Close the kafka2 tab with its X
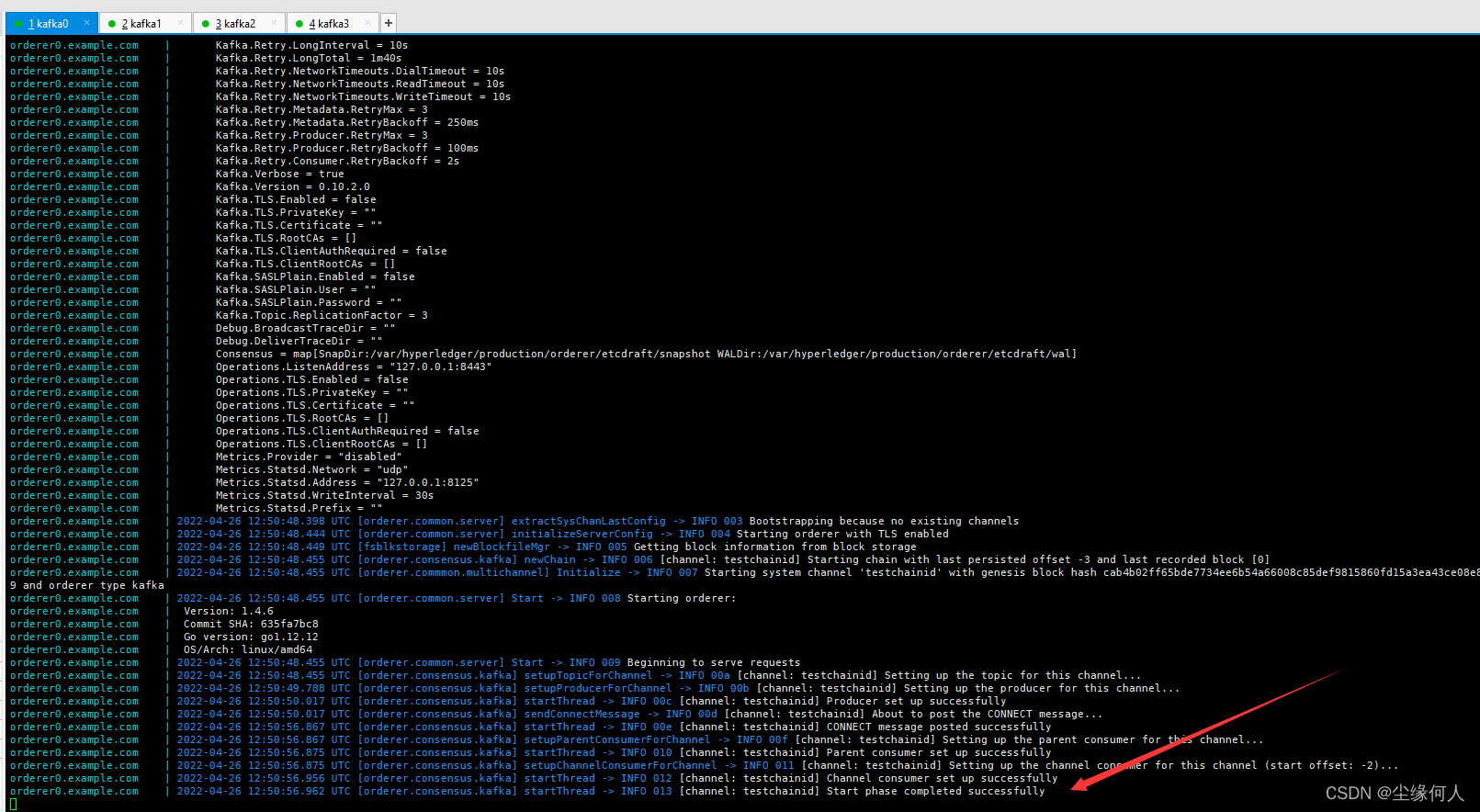The image size is (1480, 812). pos(274,23)
